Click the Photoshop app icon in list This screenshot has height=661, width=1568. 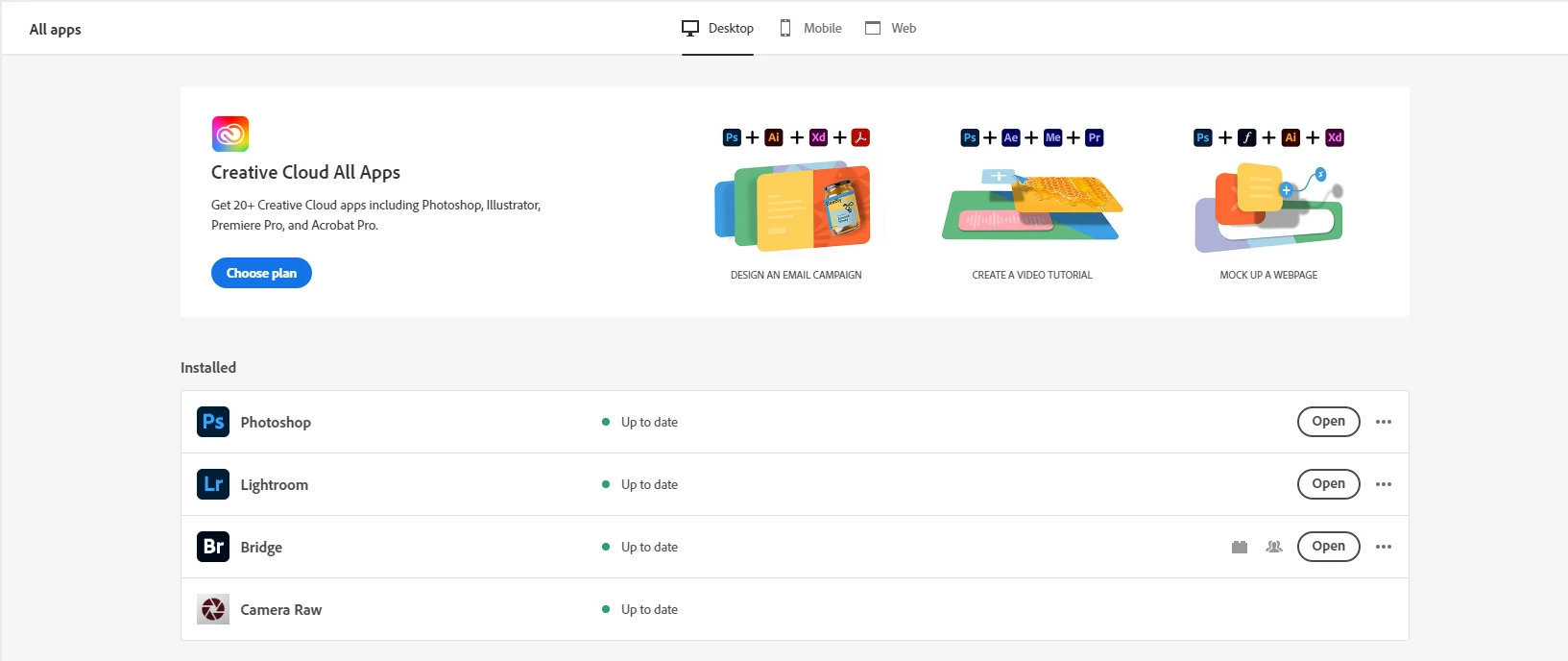pyautogui.click(x=213, y=422)
